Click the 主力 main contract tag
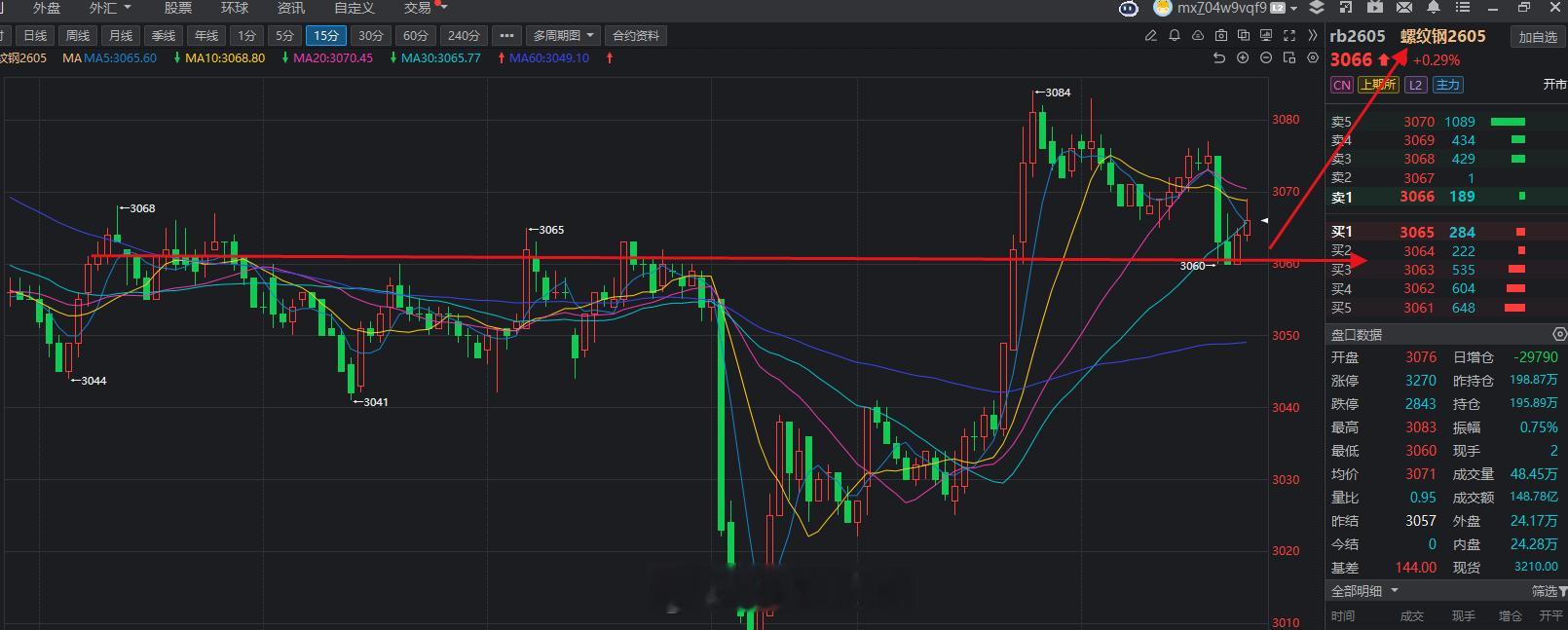This screenshot has height=630, width=1568. click(x=1448, y=85)
